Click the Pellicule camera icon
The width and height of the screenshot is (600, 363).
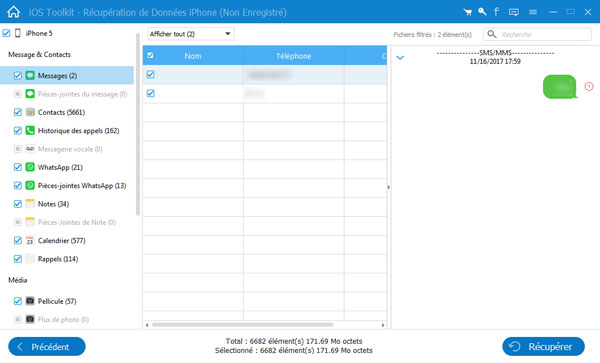pyautogui.click(x=30, y=301)
